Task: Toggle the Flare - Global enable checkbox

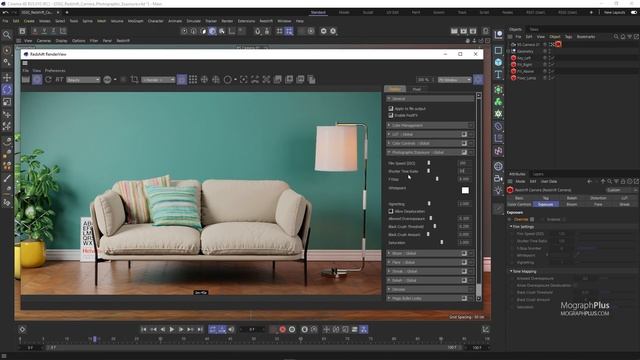Action: click(x=464, y=262)
